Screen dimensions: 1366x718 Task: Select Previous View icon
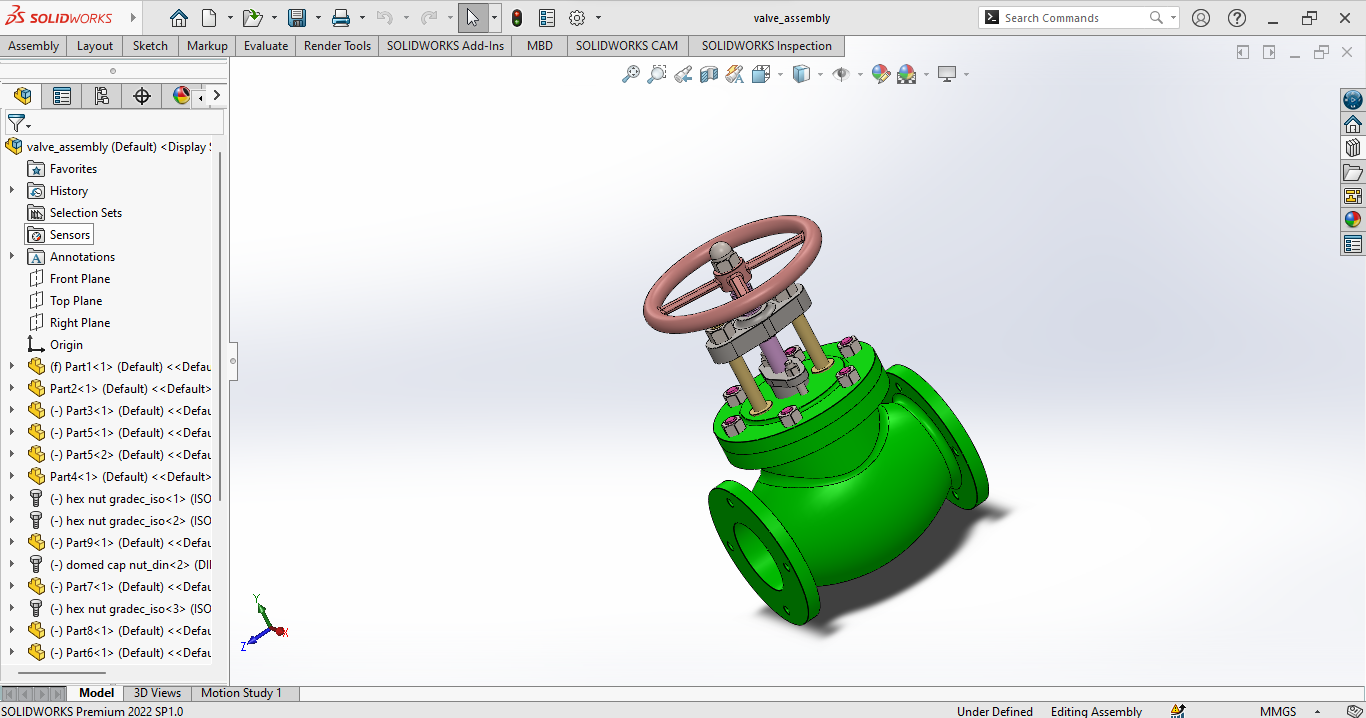pyautogui.click(x=683, y=74)
